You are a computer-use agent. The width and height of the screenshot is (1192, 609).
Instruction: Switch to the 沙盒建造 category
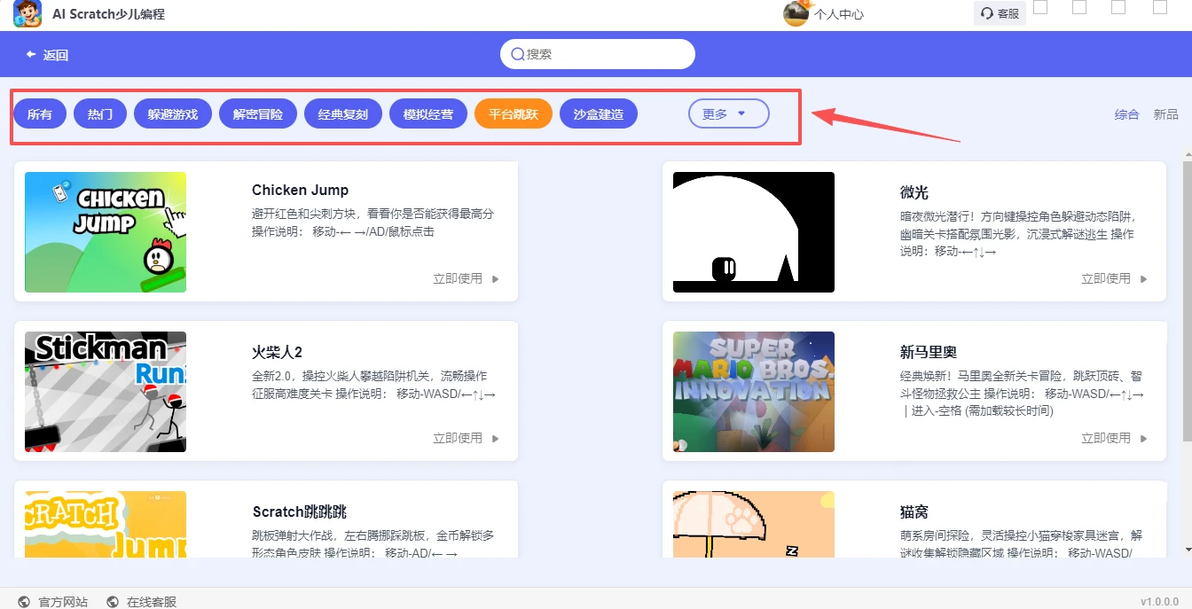598,114
